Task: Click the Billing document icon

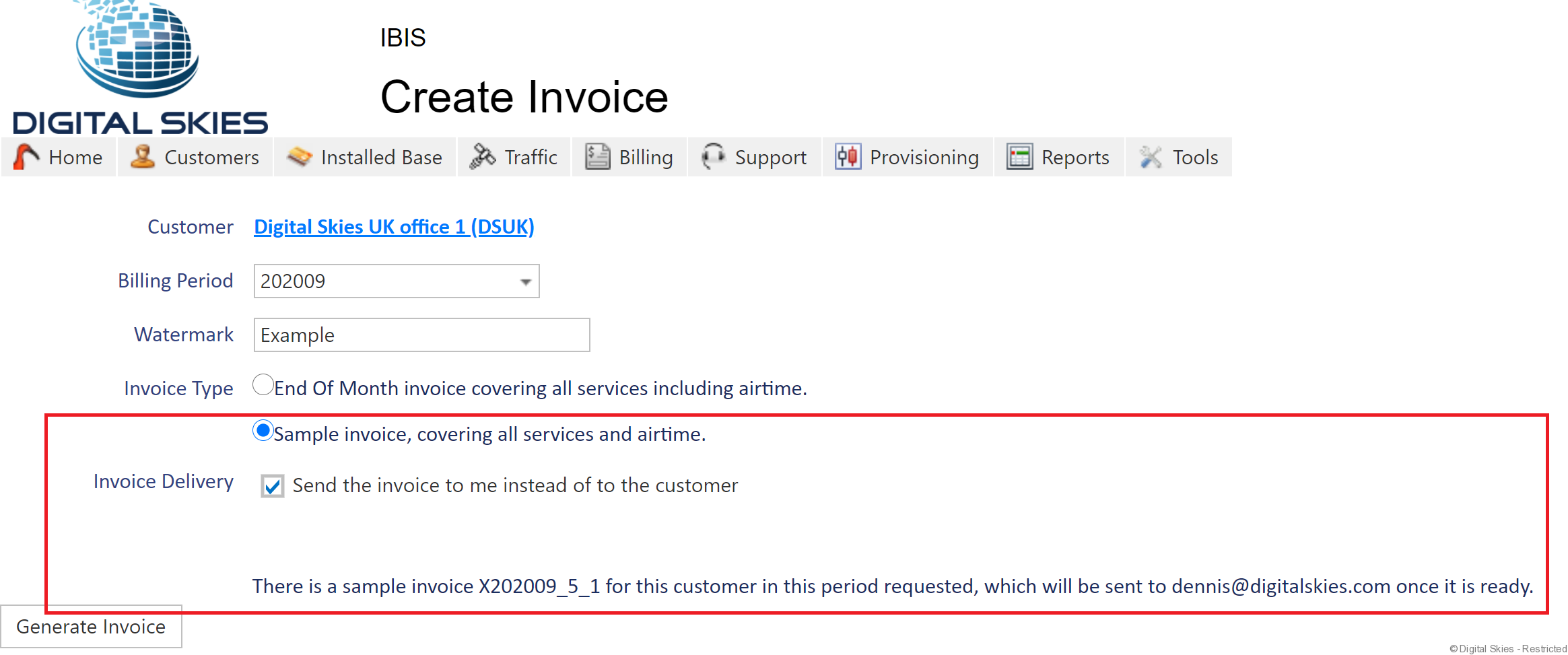Action: pos(597,157)
